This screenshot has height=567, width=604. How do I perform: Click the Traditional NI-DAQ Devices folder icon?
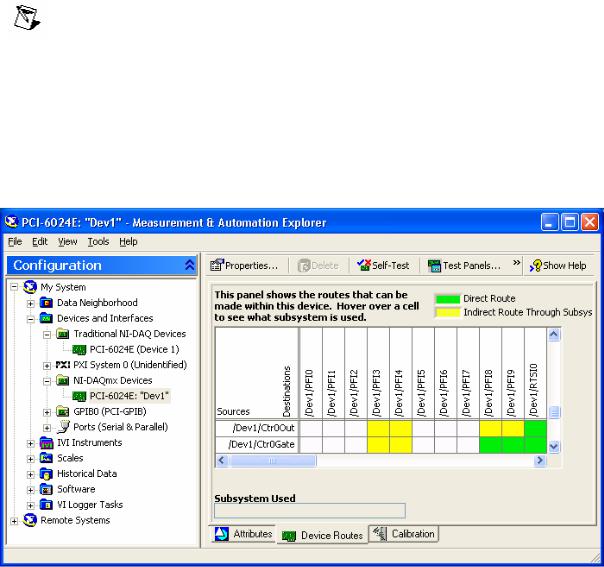pos(63,334)
